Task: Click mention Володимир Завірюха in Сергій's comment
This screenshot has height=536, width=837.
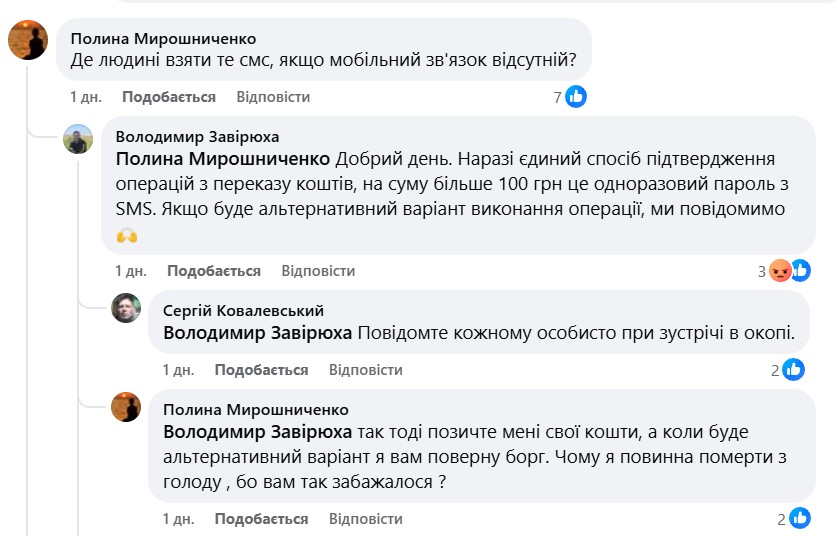Action: (257, 334)
